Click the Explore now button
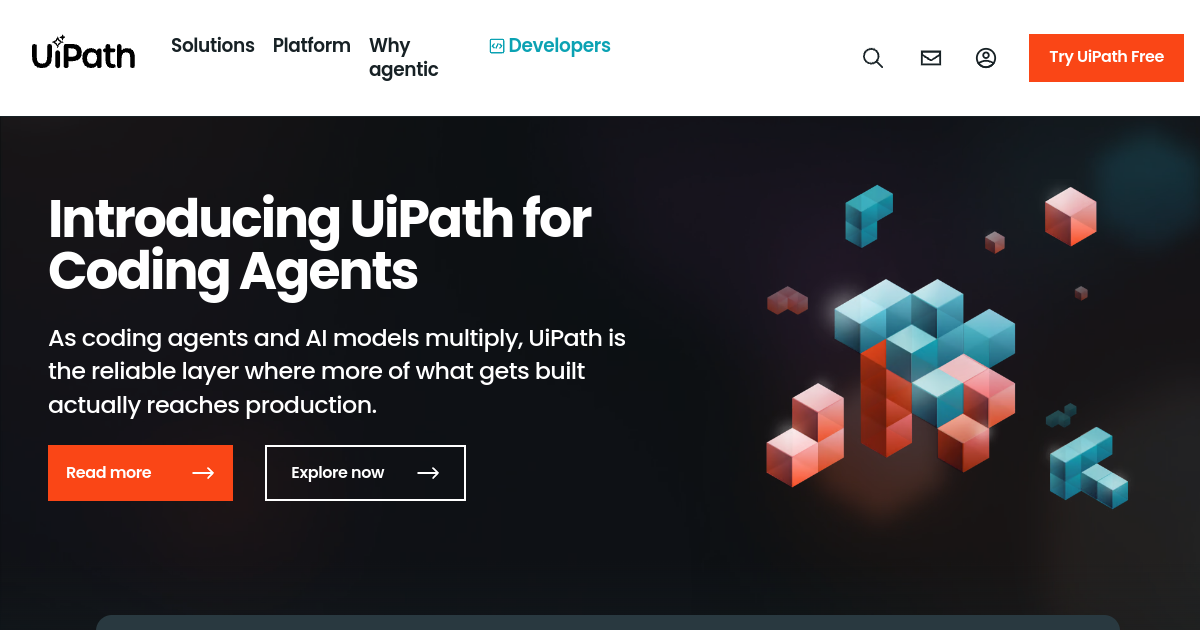Image resolution: width=1200 pixels, height=630 pixels. point(365,473)
